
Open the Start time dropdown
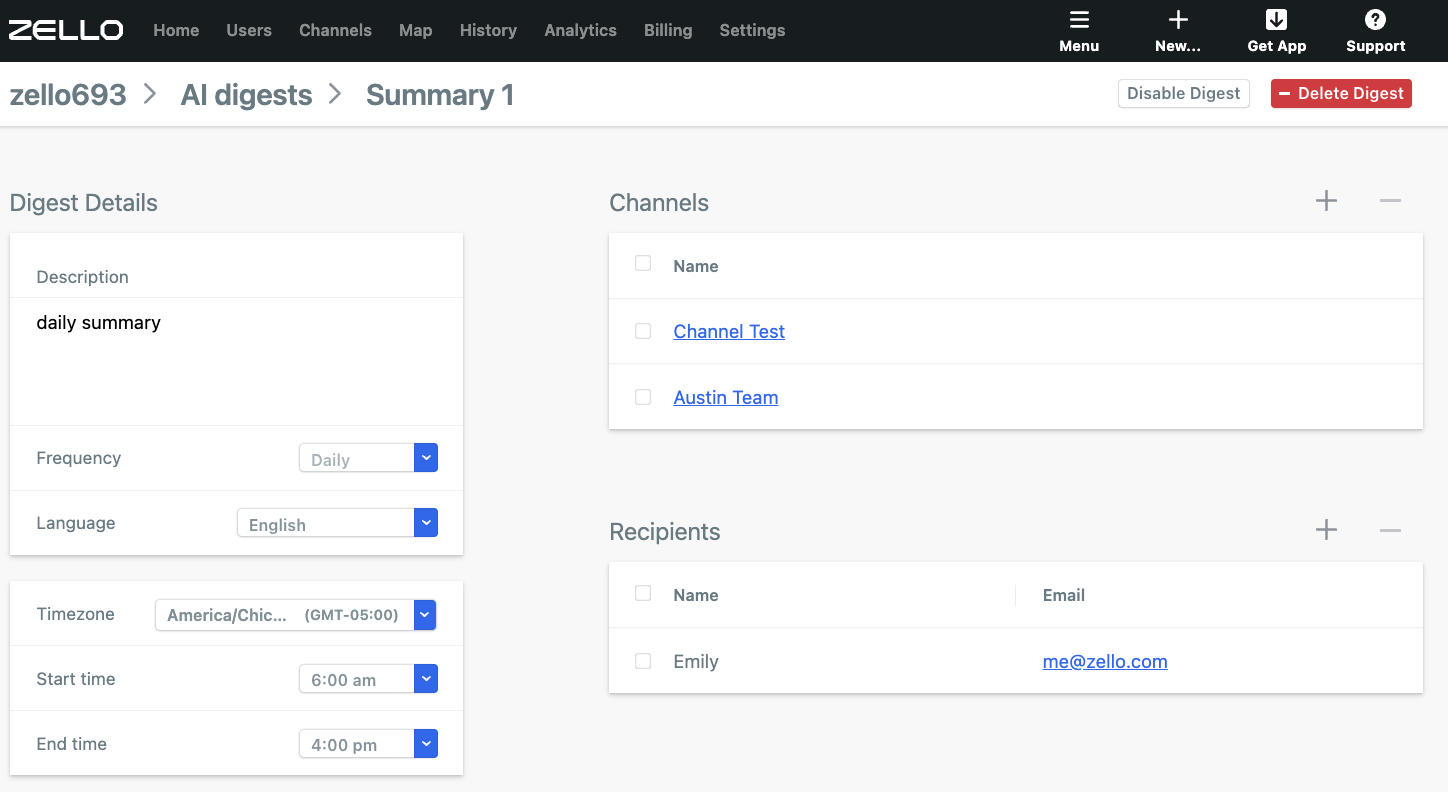(x=368, y=679)
